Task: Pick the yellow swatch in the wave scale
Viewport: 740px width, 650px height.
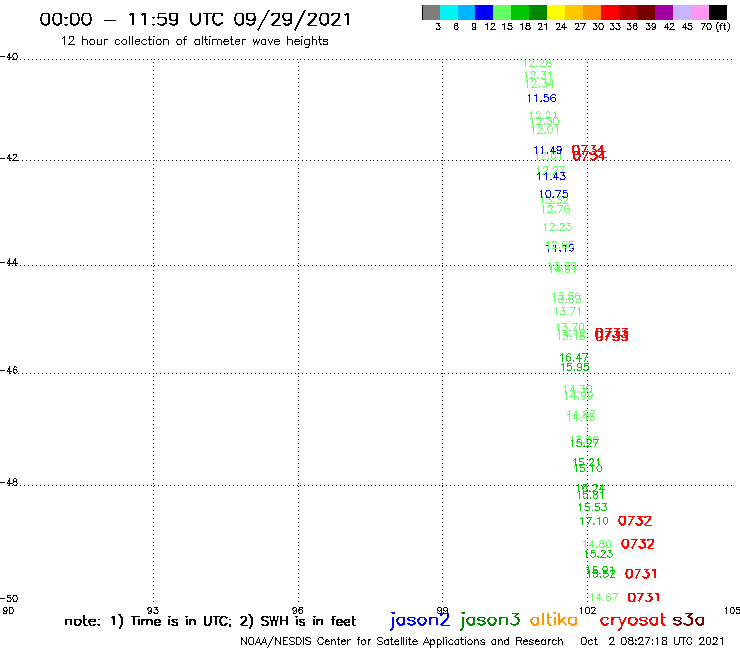Action: click(556, 12)
